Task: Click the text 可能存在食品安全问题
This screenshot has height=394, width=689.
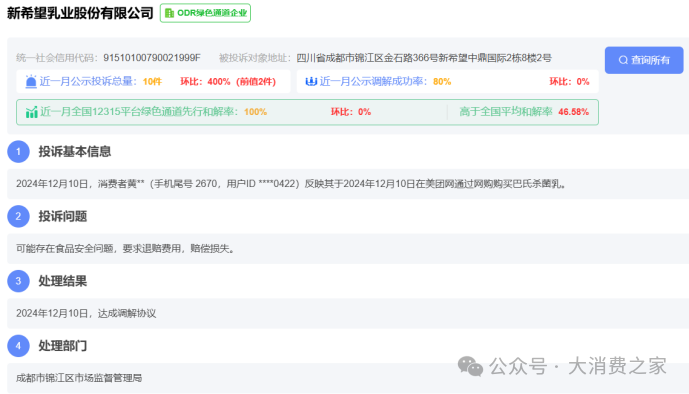Action: (x=65, y=249)
